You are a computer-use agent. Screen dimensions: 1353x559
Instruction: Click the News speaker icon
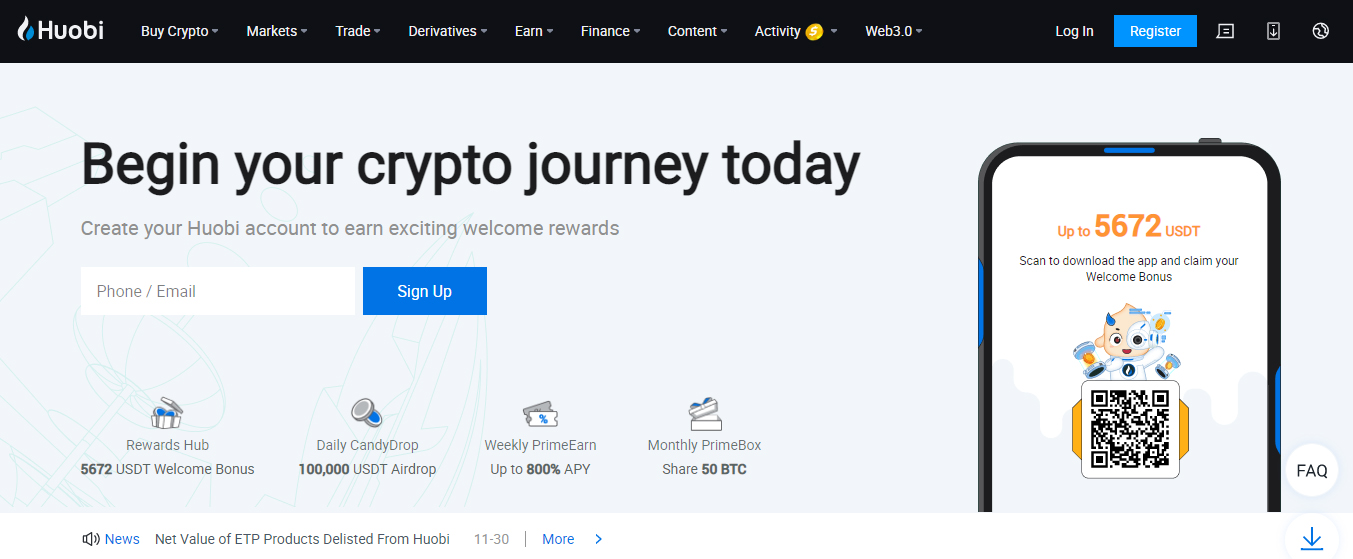tap(91, 539)
